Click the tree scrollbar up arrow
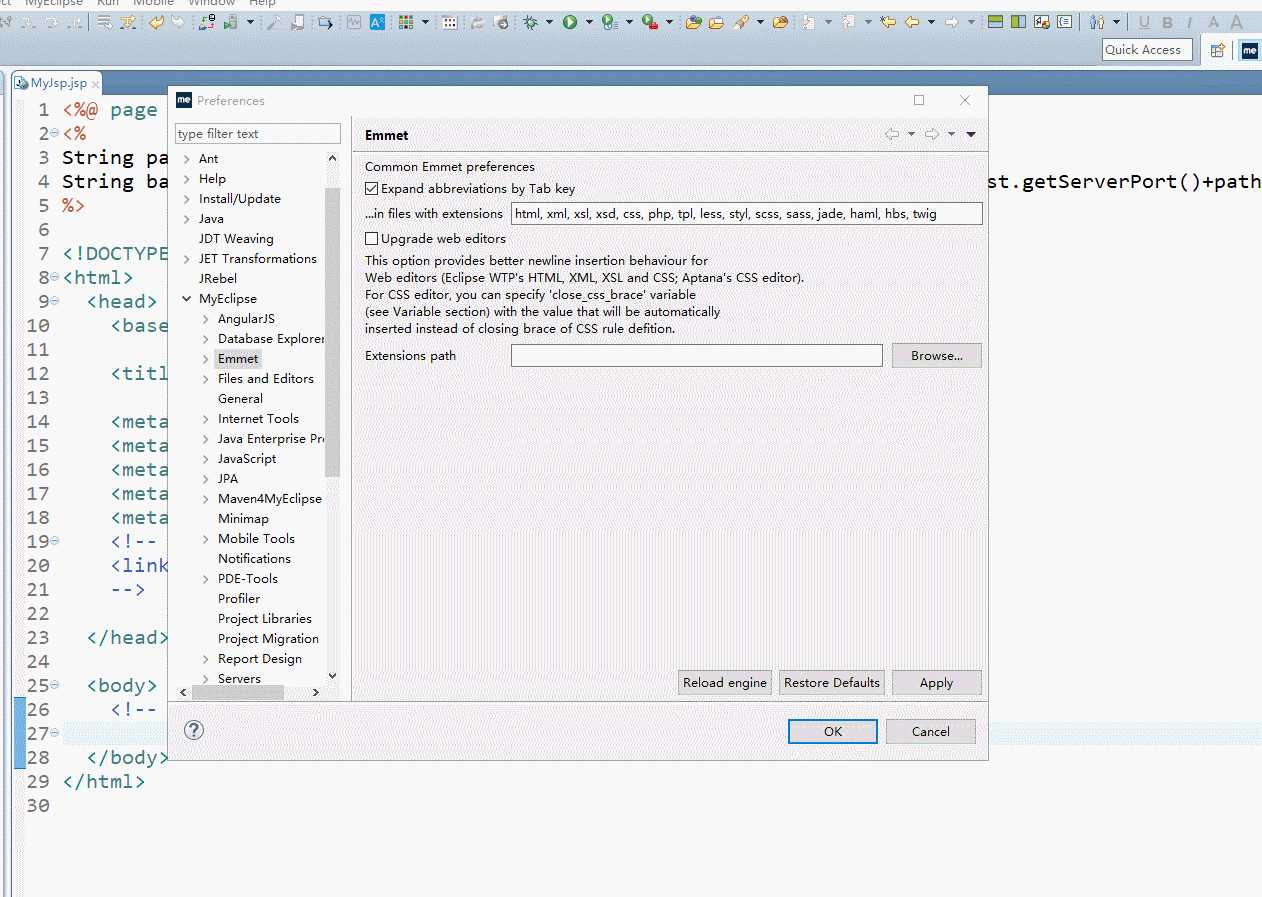The height and width of the screenshot is (897, 1262). pos(333,157)
